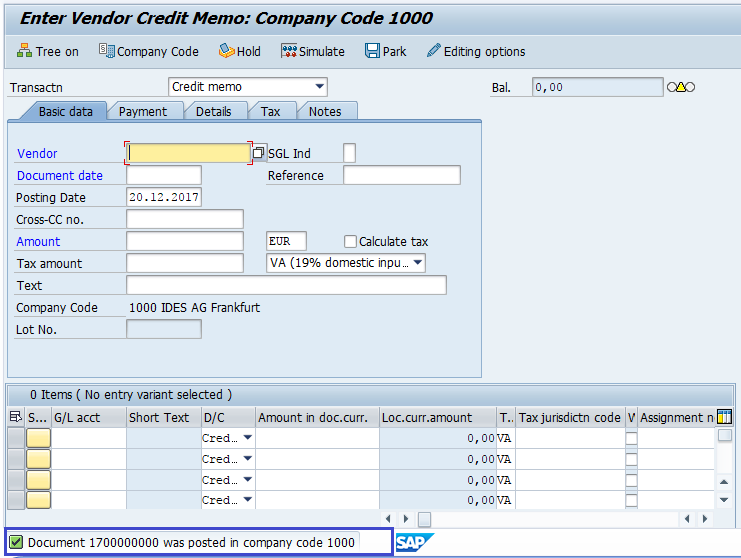
Task: Park the document using the Park icon
Action: click(372, 51)
